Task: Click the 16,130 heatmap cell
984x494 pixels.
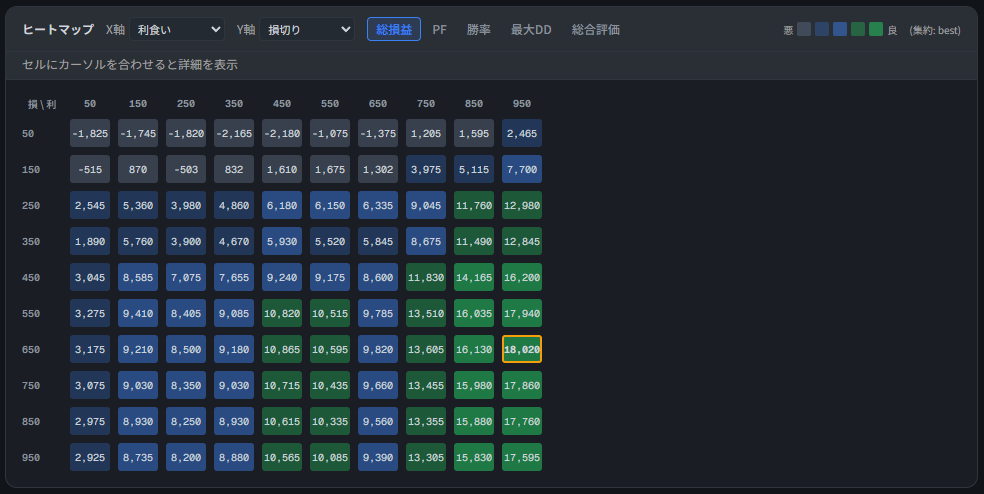Action: point(474,349)
